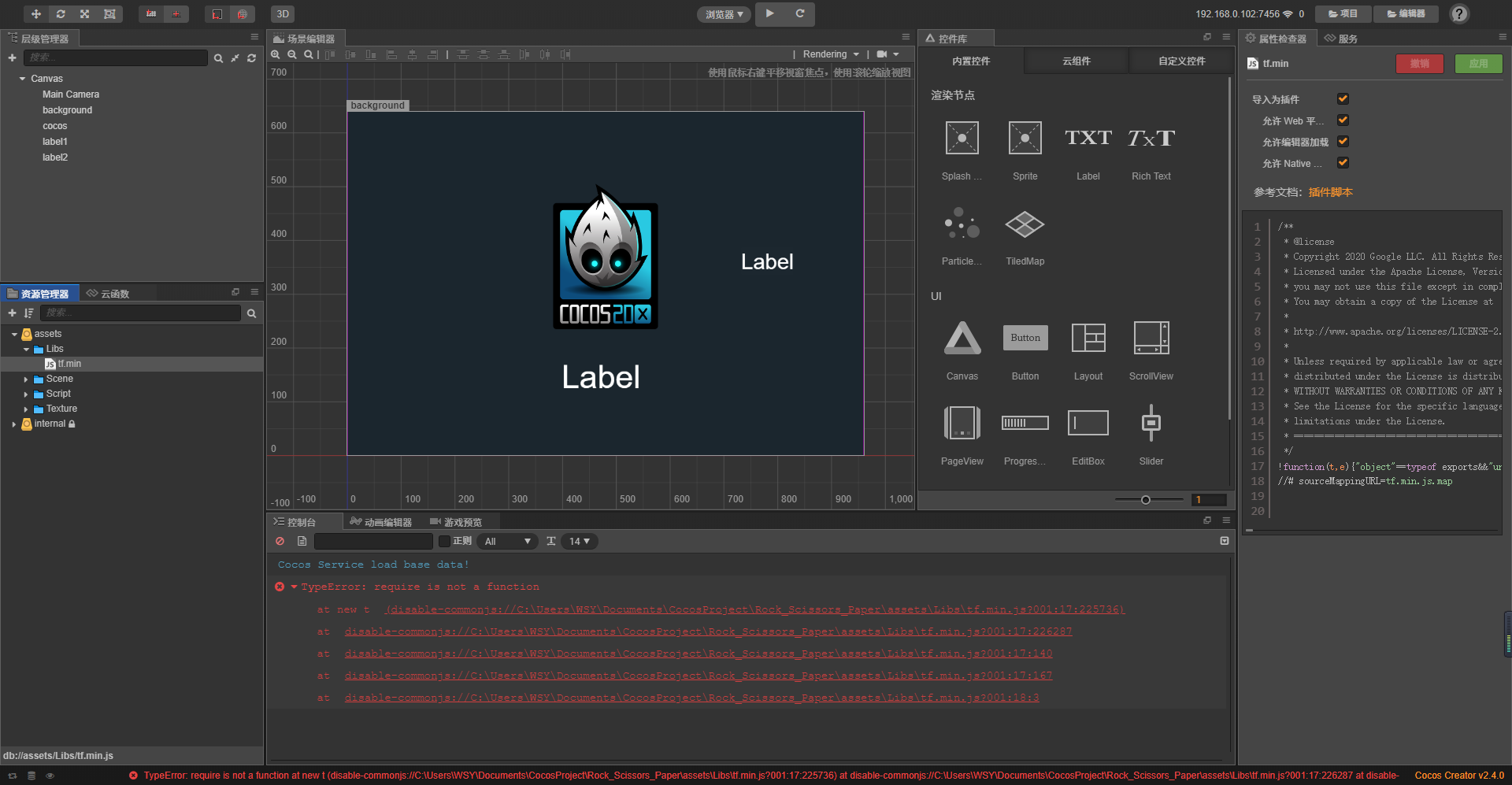Select the label1 node
Screen dimensions: 1512x785
pyautogui.click(x=55, y=142)
